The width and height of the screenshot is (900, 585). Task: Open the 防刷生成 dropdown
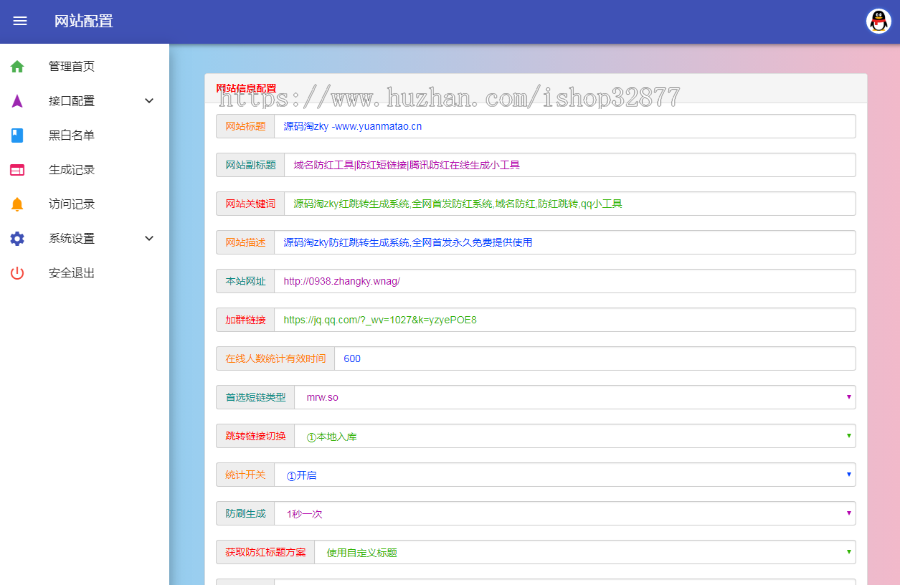coord(565,514)
